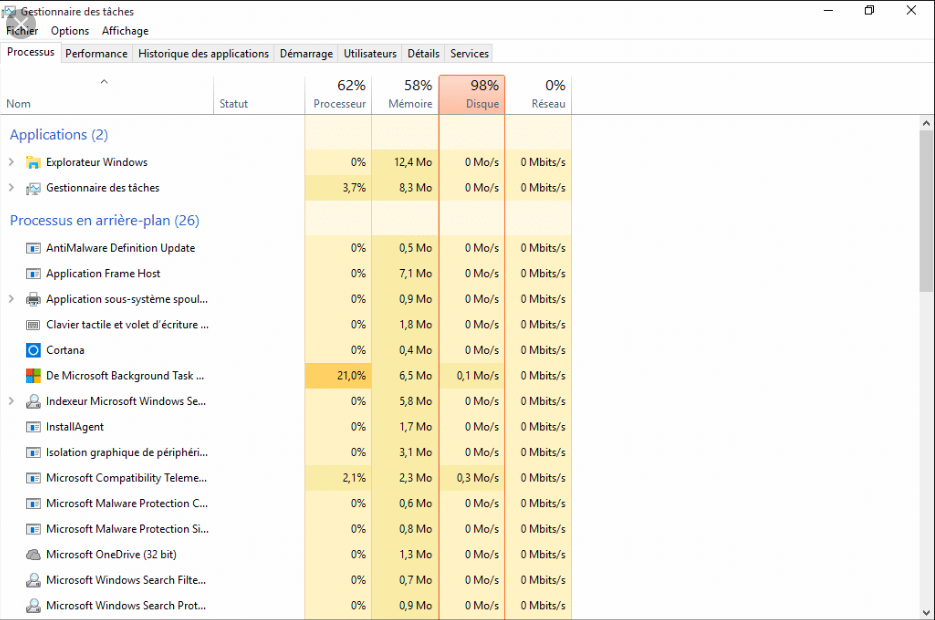The width and height of the screenshot is (935, 620).
Task: Sort by Processeur 62% column header
Action: tap(338, 95)
